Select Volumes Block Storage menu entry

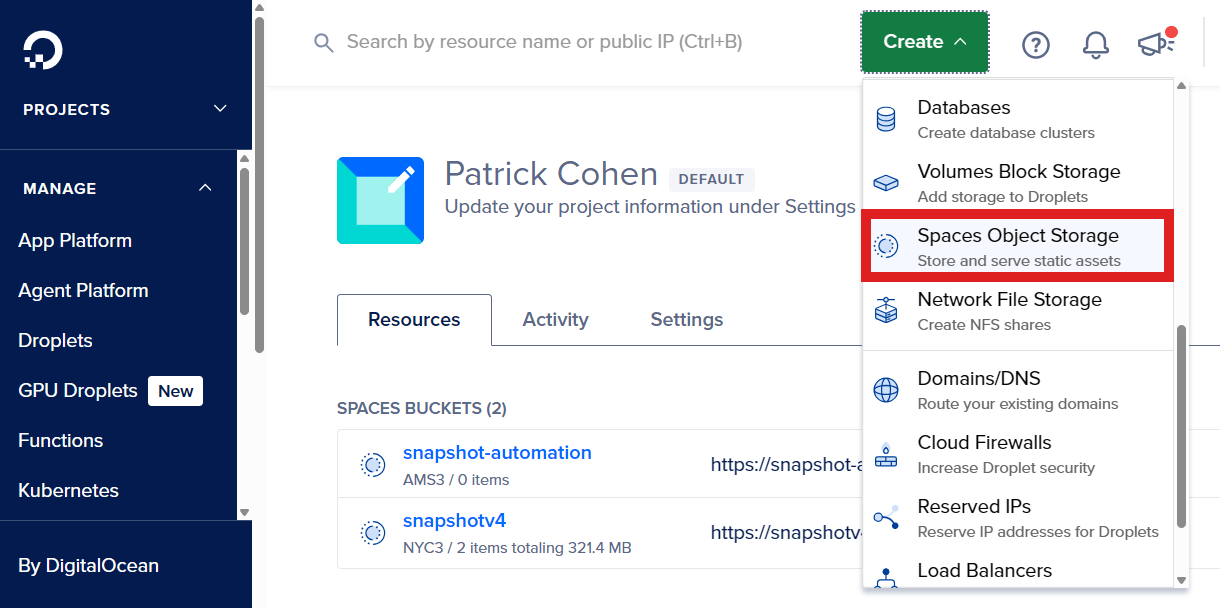coord(1017,183)
